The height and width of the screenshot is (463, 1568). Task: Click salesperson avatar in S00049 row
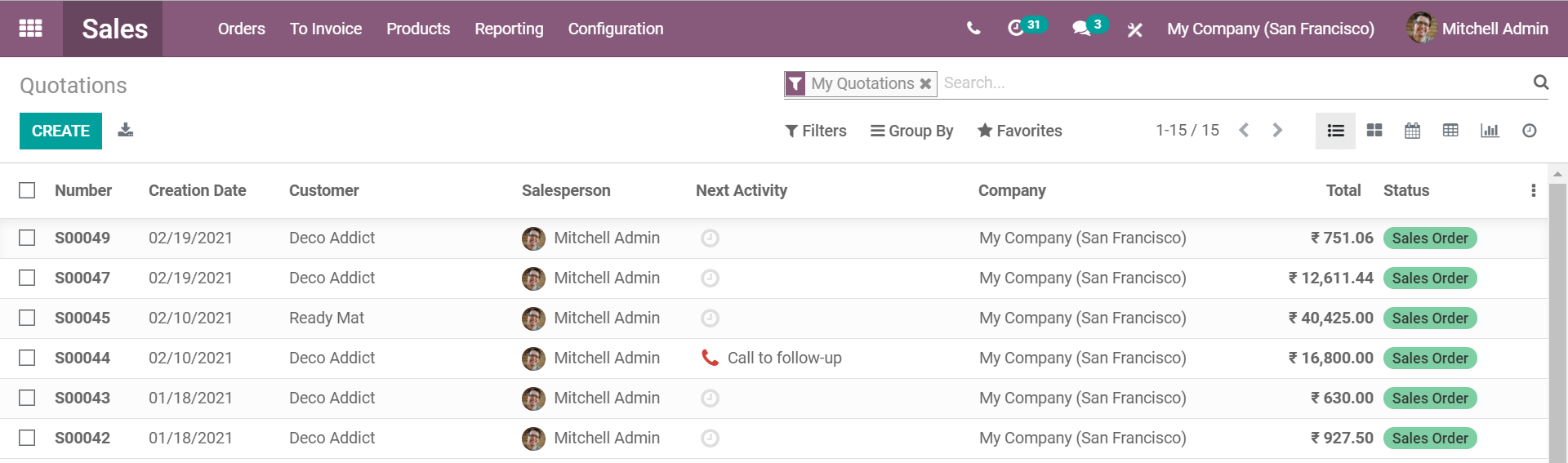pyautogui.click(x=533, y=238)
